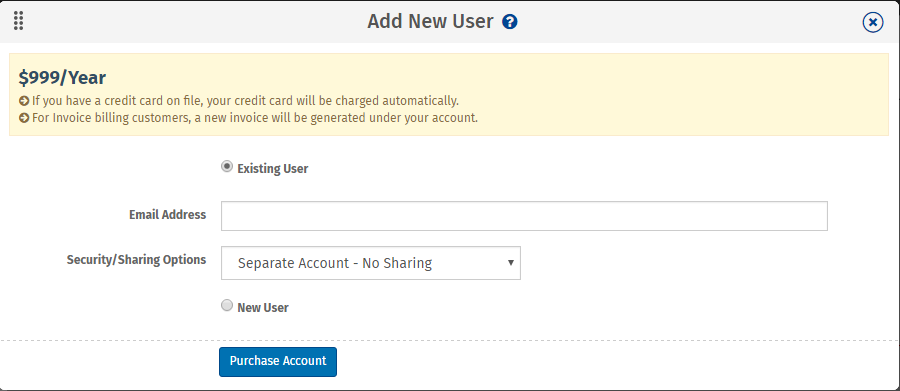Click the dotted drag handle grip icon

click(18, 21)
